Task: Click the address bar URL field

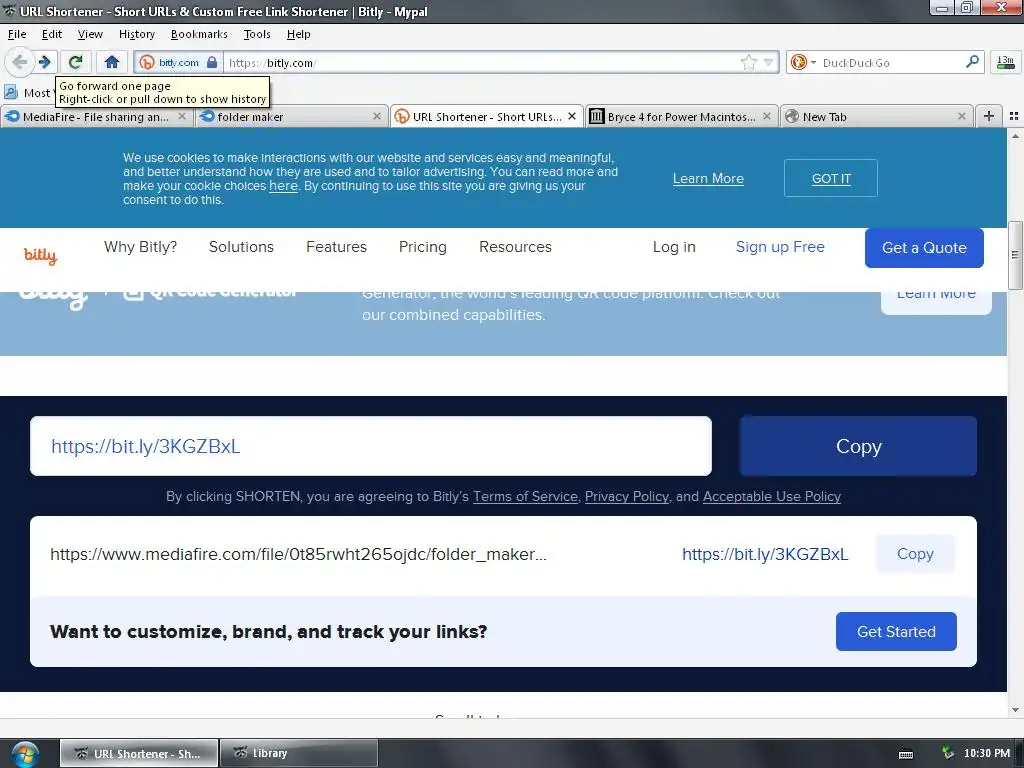Action: [480, 63]
